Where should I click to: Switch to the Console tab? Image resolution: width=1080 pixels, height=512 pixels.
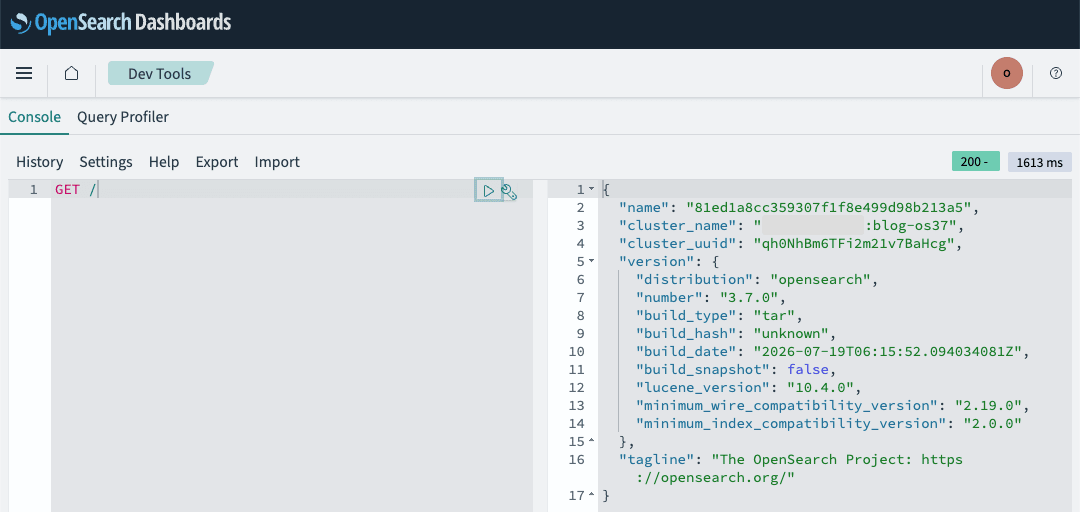(34, 116)
